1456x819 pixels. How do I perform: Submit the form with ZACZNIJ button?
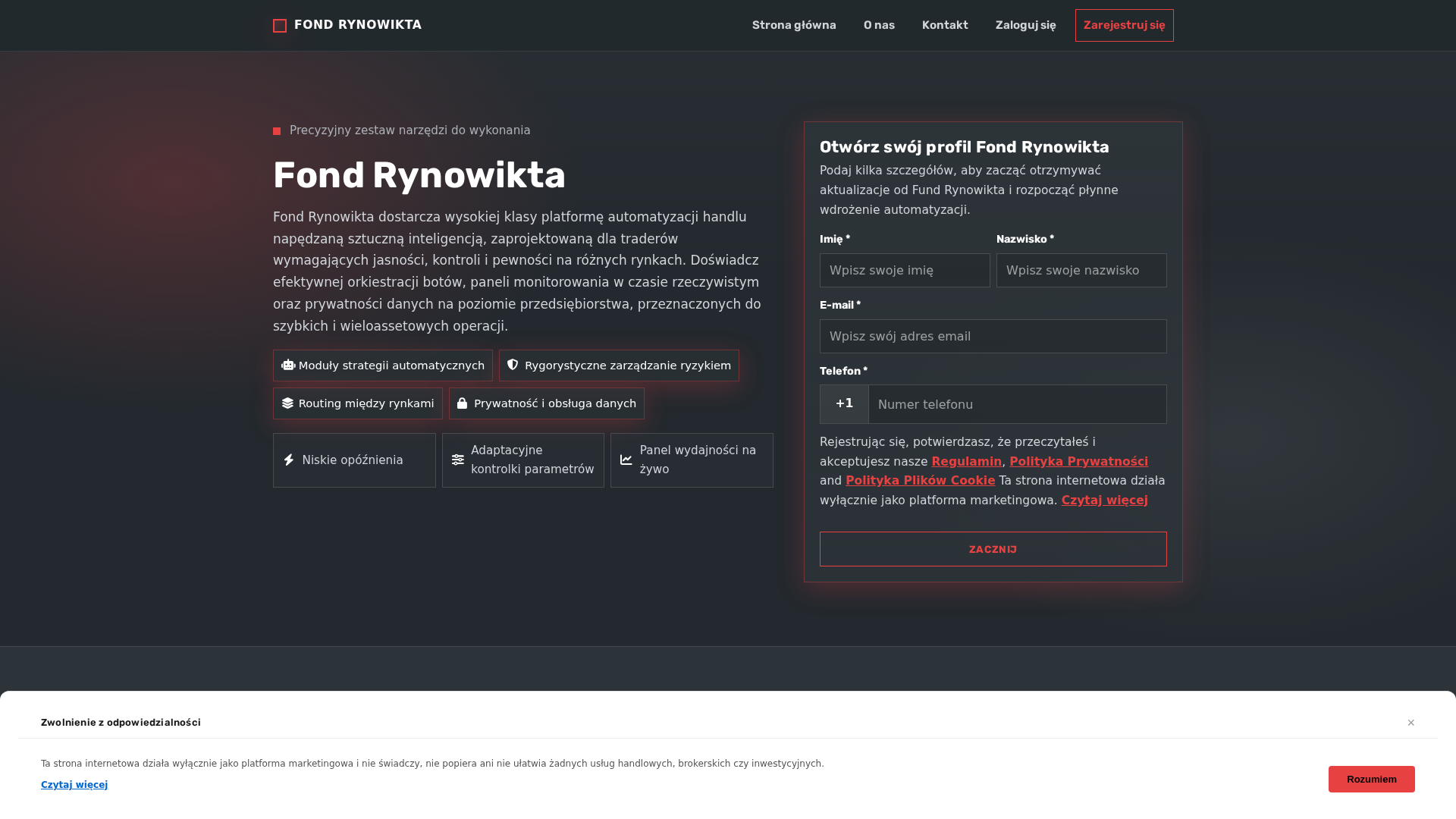[x=993, y=549]
